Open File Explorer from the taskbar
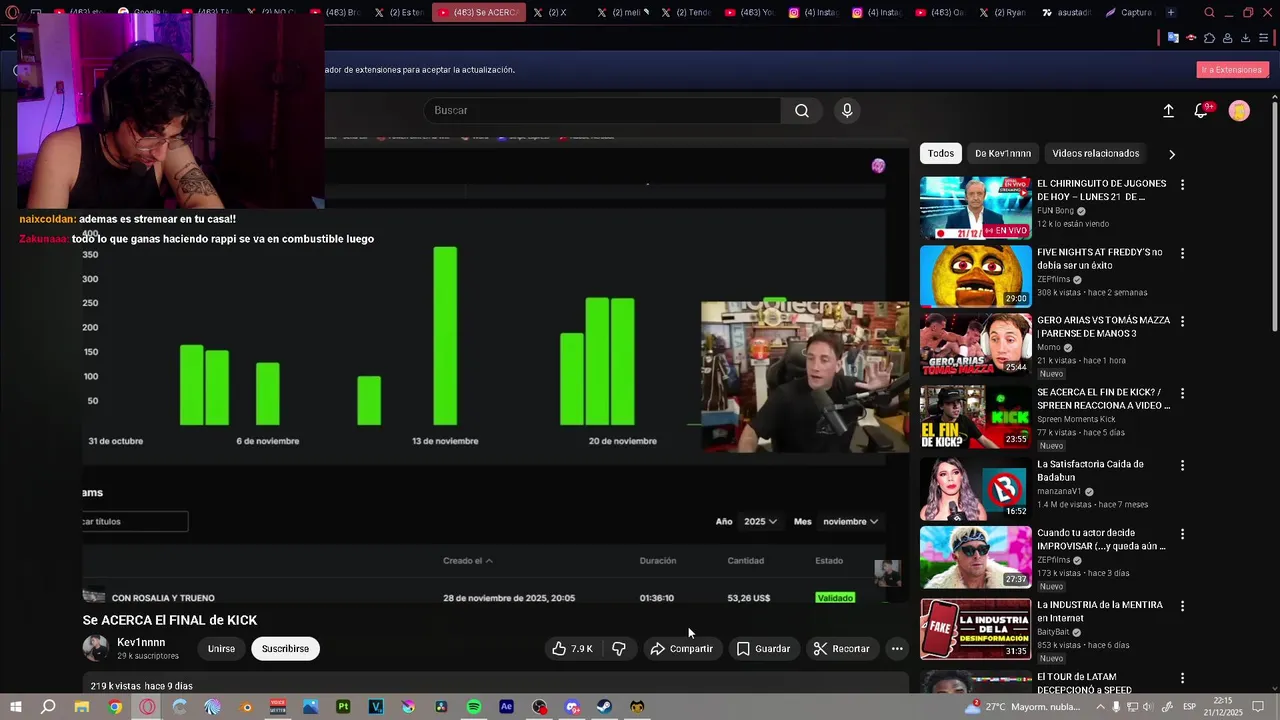1280x720 pixels. [82, 707]
